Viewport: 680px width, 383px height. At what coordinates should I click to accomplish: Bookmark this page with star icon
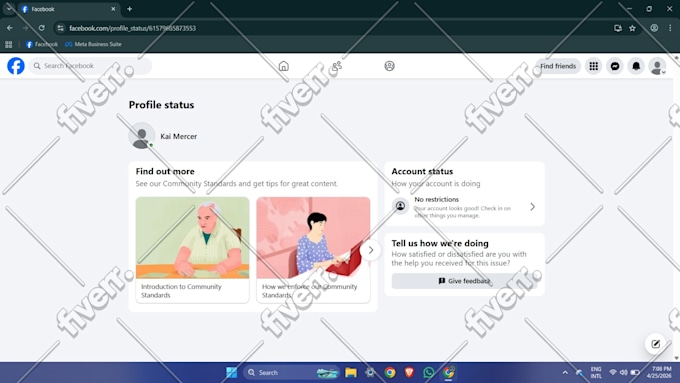point(632,28)
